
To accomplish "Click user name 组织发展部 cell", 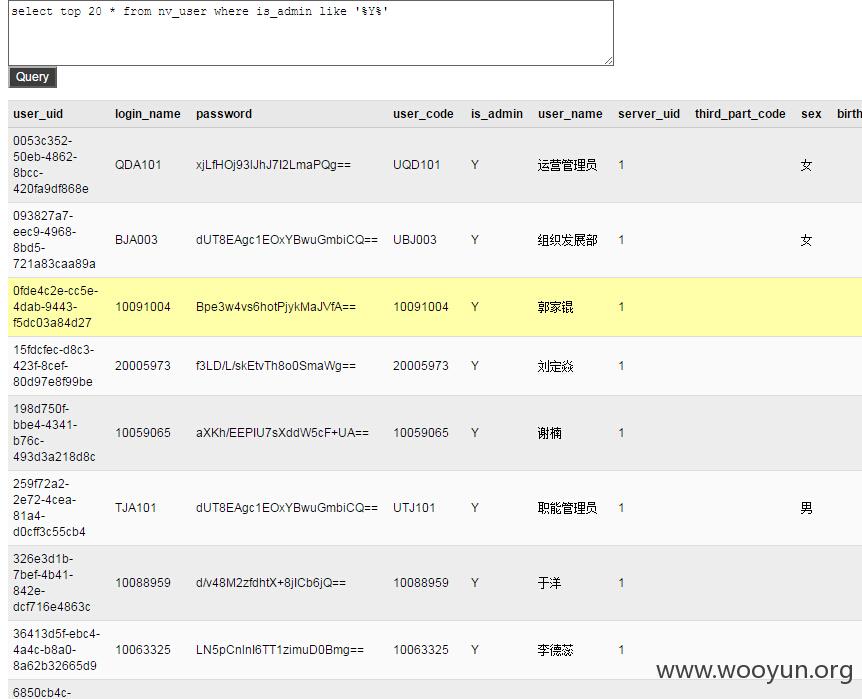I will pos(567,240).
